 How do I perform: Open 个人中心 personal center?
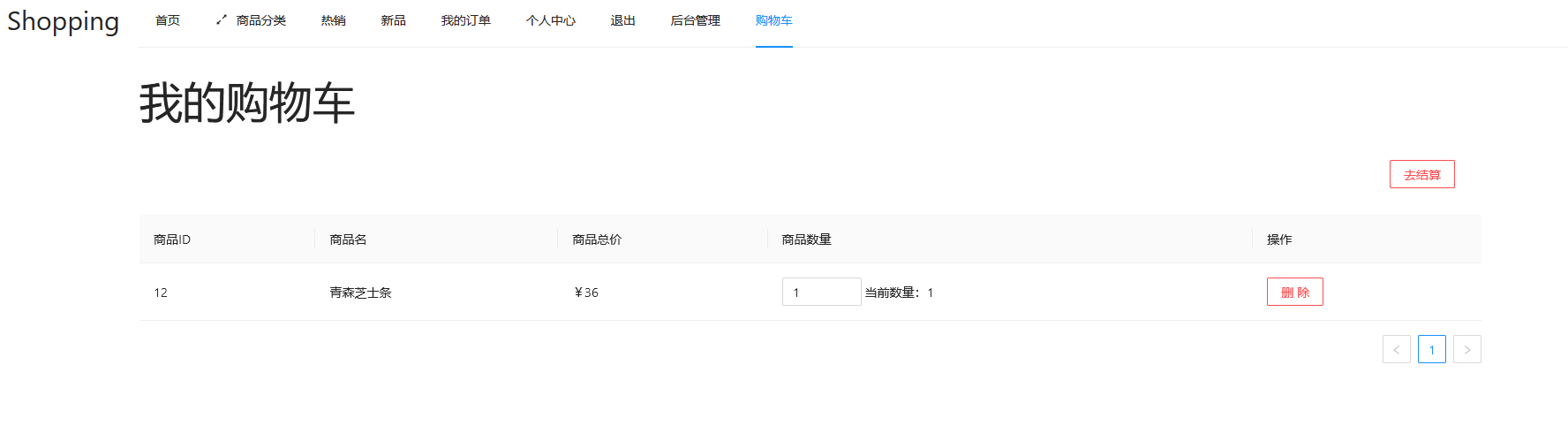click(551, 20)
